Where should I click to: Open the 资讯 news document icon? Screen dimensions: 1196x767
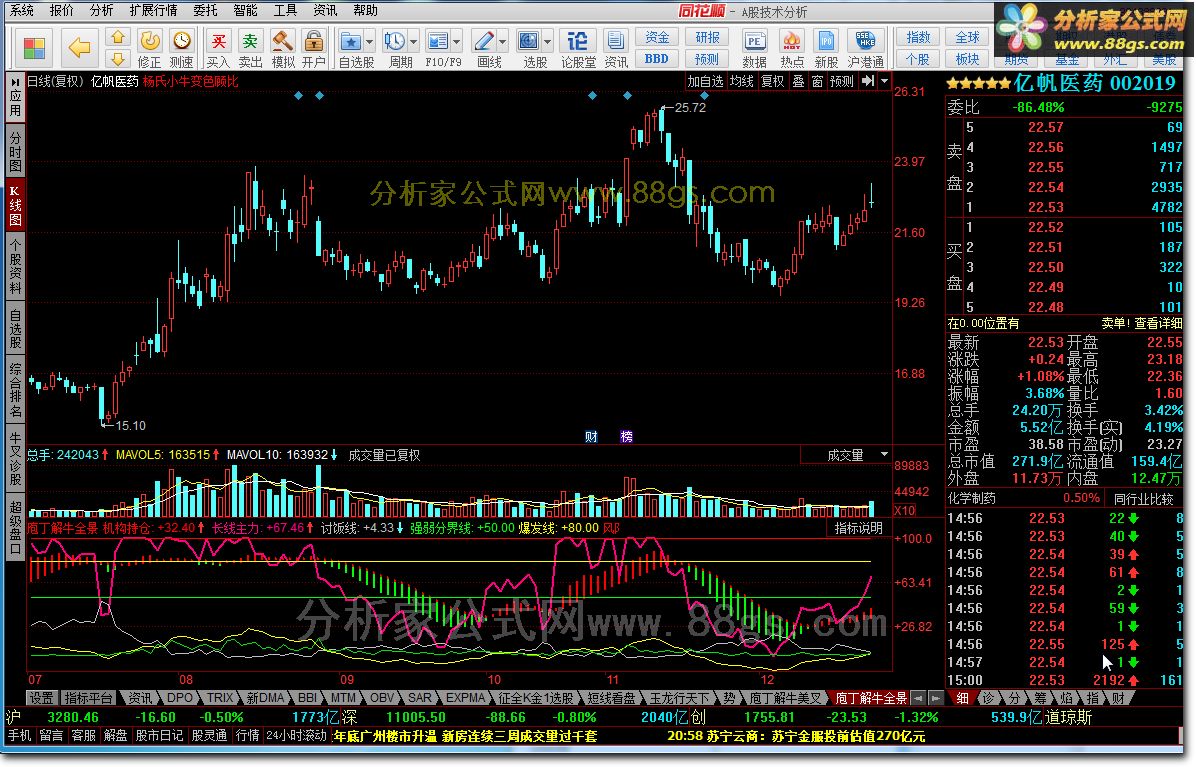coord(616,40)
